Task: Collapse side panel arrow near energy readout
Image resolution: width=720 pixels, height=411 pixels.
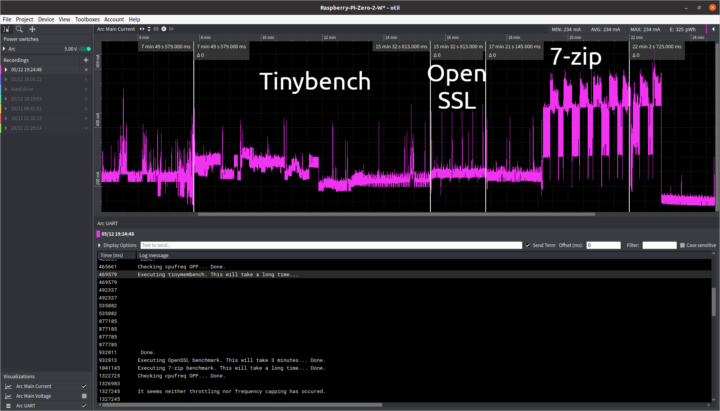Action: (x=713, y=29)
